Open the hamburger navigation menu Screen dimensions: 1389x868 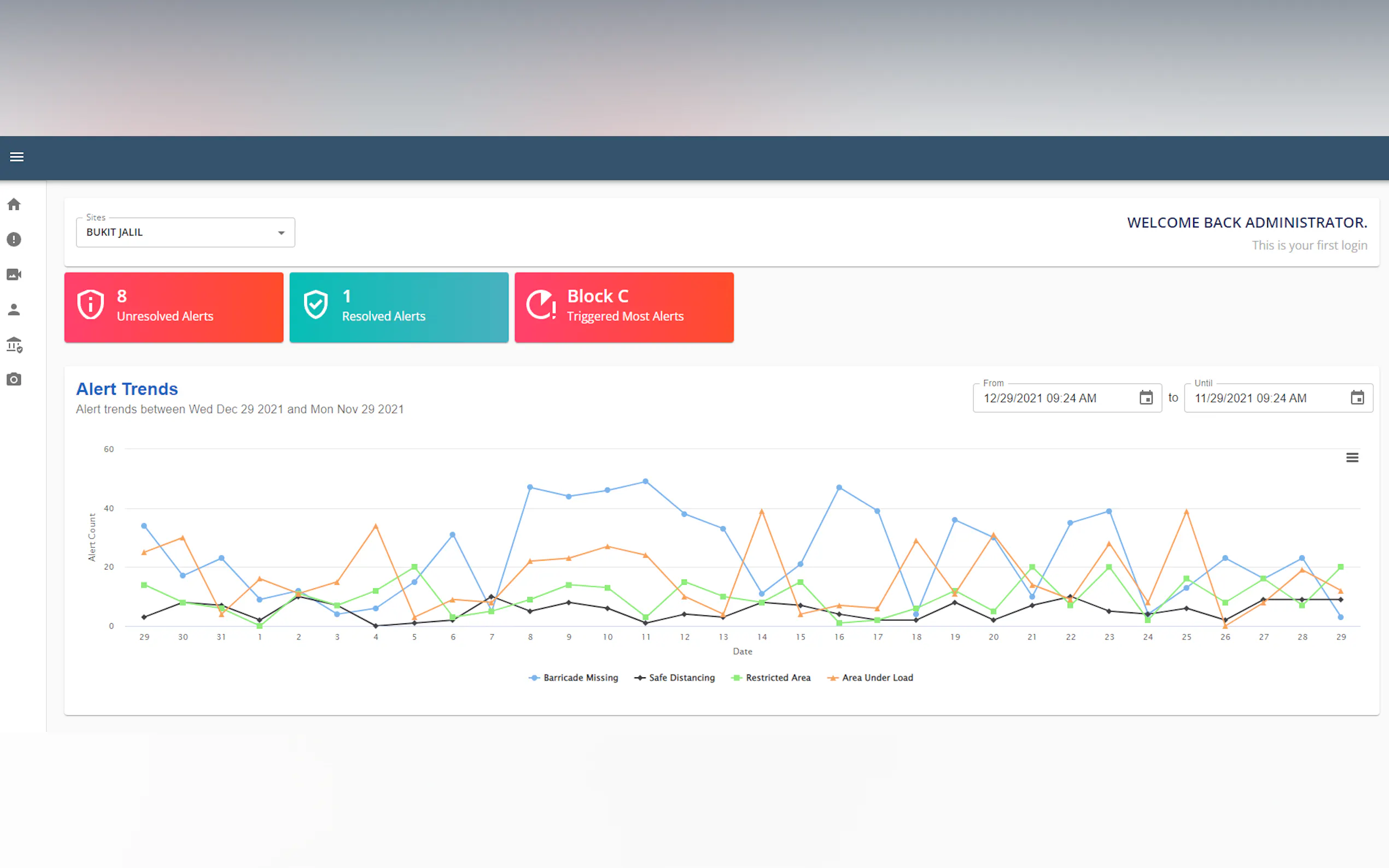(16, 157)
